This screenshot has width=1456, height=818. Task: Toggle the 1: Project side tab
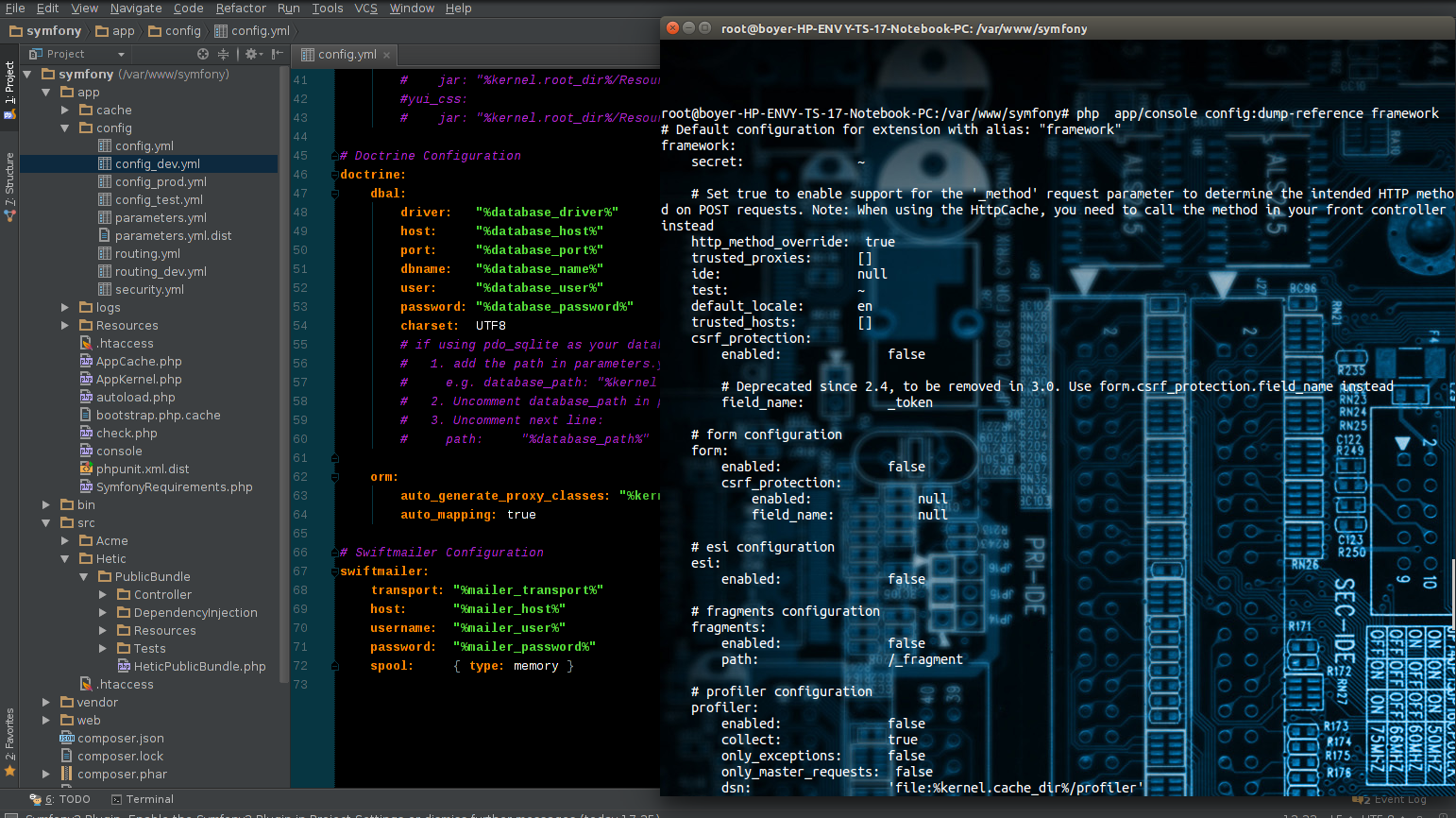[x=9, y=90]
